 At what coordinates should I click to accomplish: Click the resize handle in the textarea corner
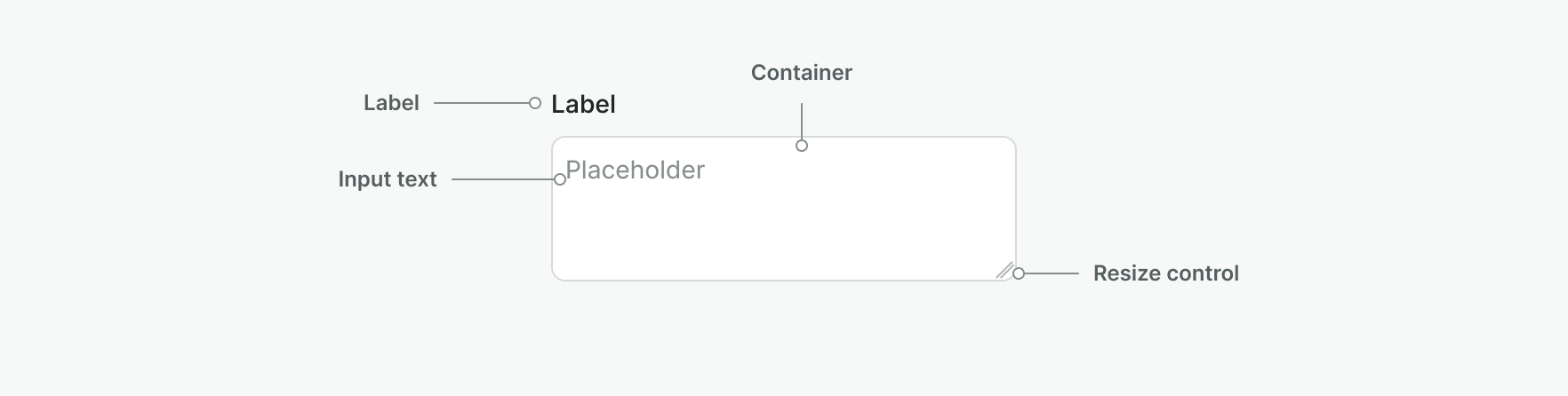click(x=1004, y=270)
